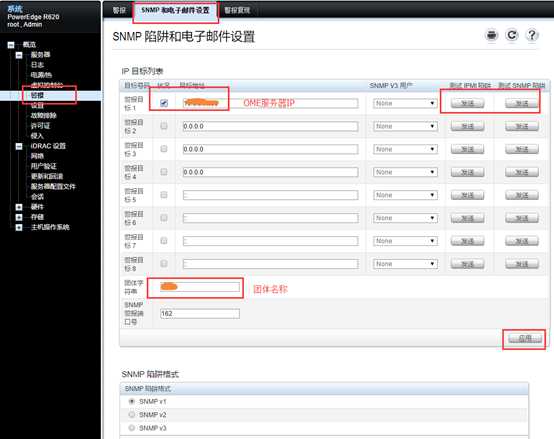Select the SNMP v3 trap format
Screen dimensions: 554x439
(x=132, y=428)
